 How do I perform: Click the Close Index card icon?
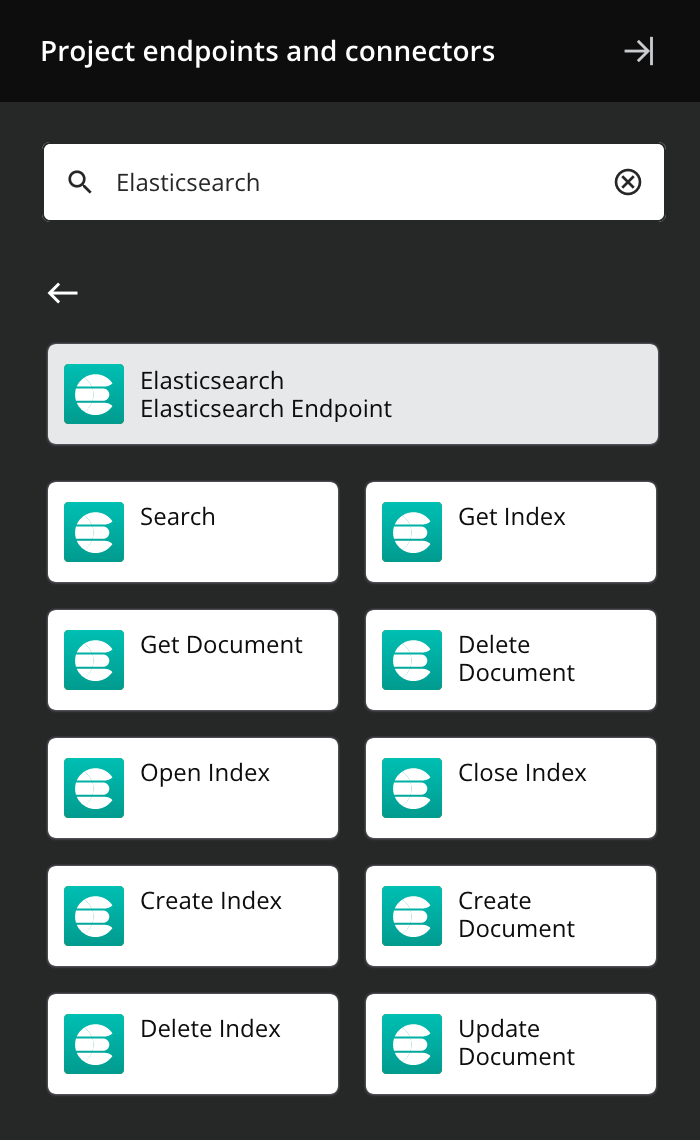(x=412, y=788)
